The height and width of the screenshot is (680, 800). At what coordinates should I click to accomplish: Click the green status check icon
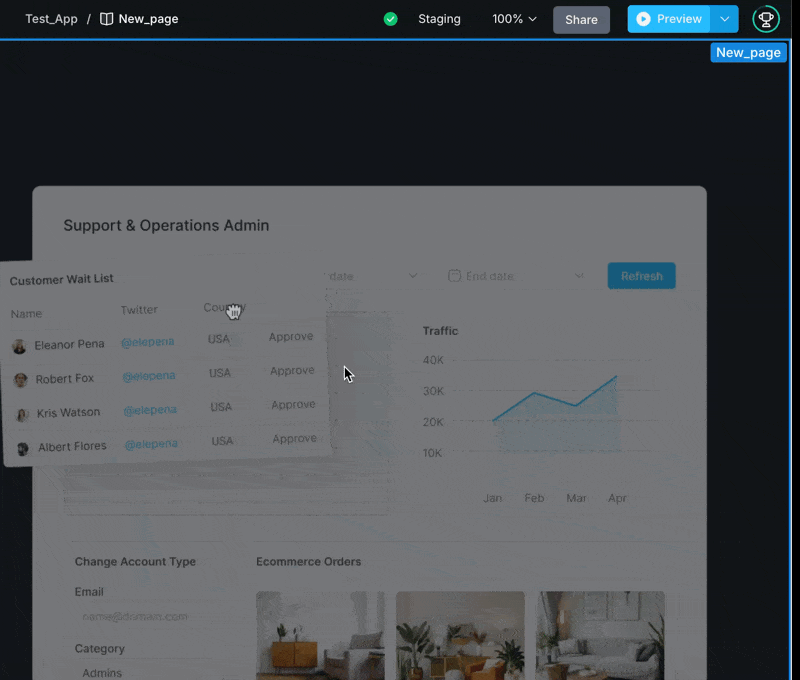[x=391, y=19]
